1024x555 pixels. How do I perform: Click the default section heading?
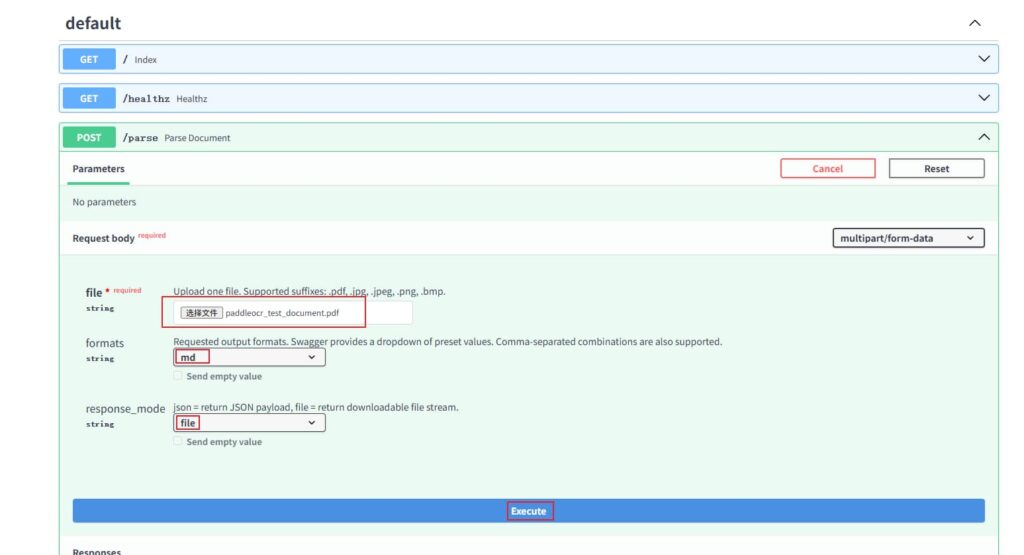point(93,23)
